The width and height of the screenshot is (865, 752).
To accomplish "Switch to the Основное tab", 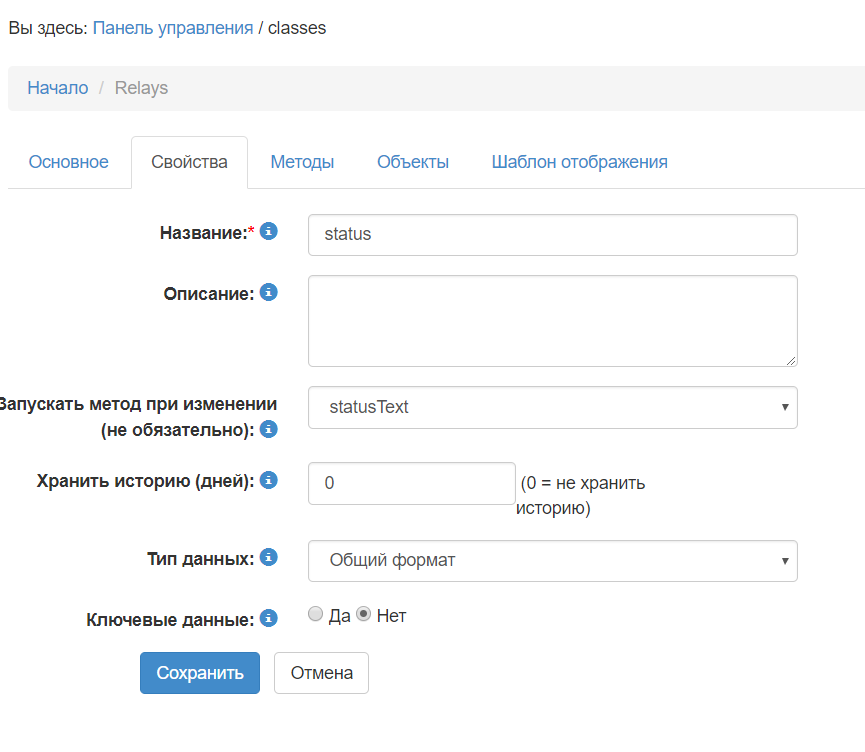I will (x=68, y=162).
